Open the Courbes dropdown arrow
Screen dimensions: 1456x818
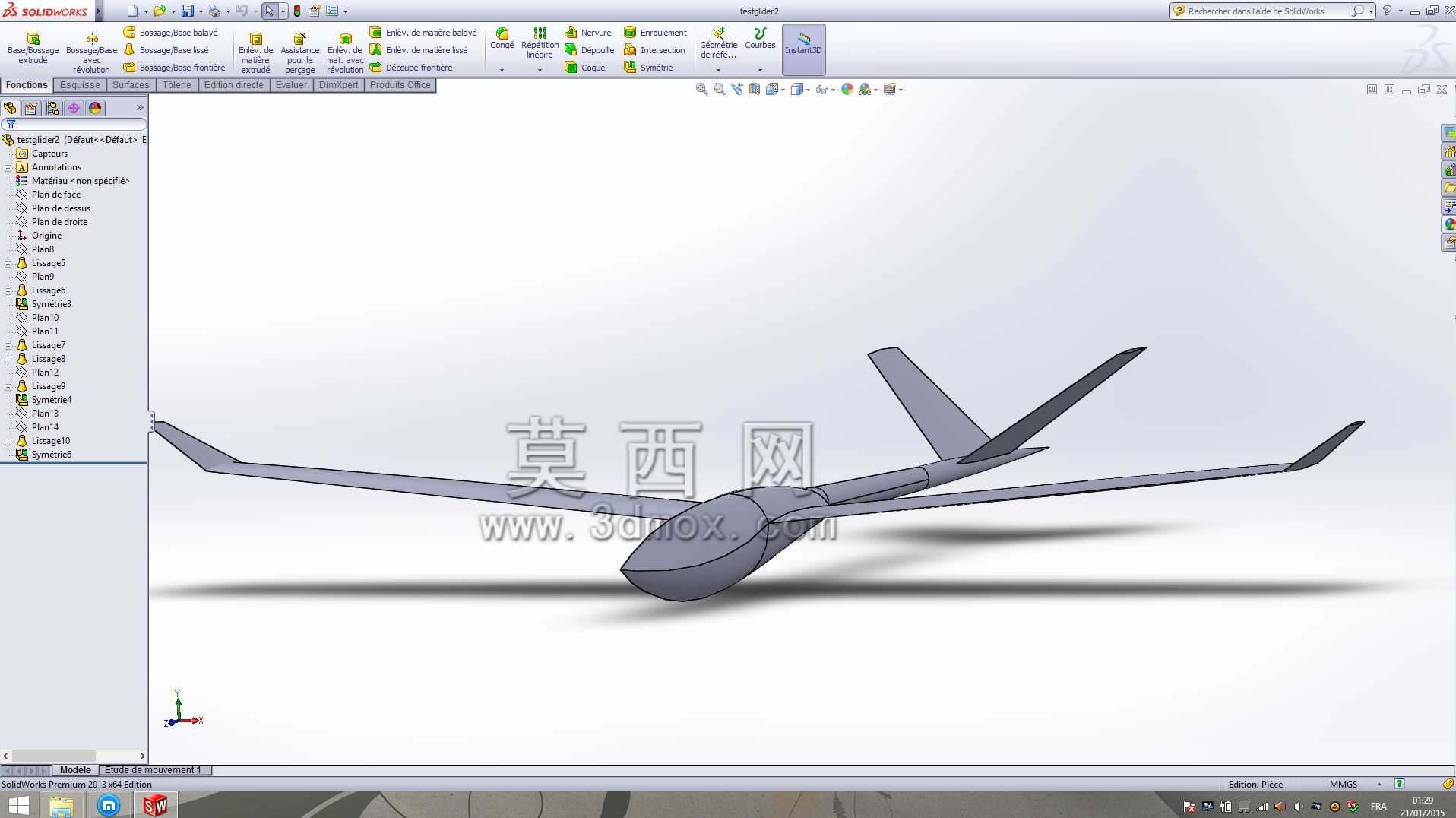click(760, 70)
